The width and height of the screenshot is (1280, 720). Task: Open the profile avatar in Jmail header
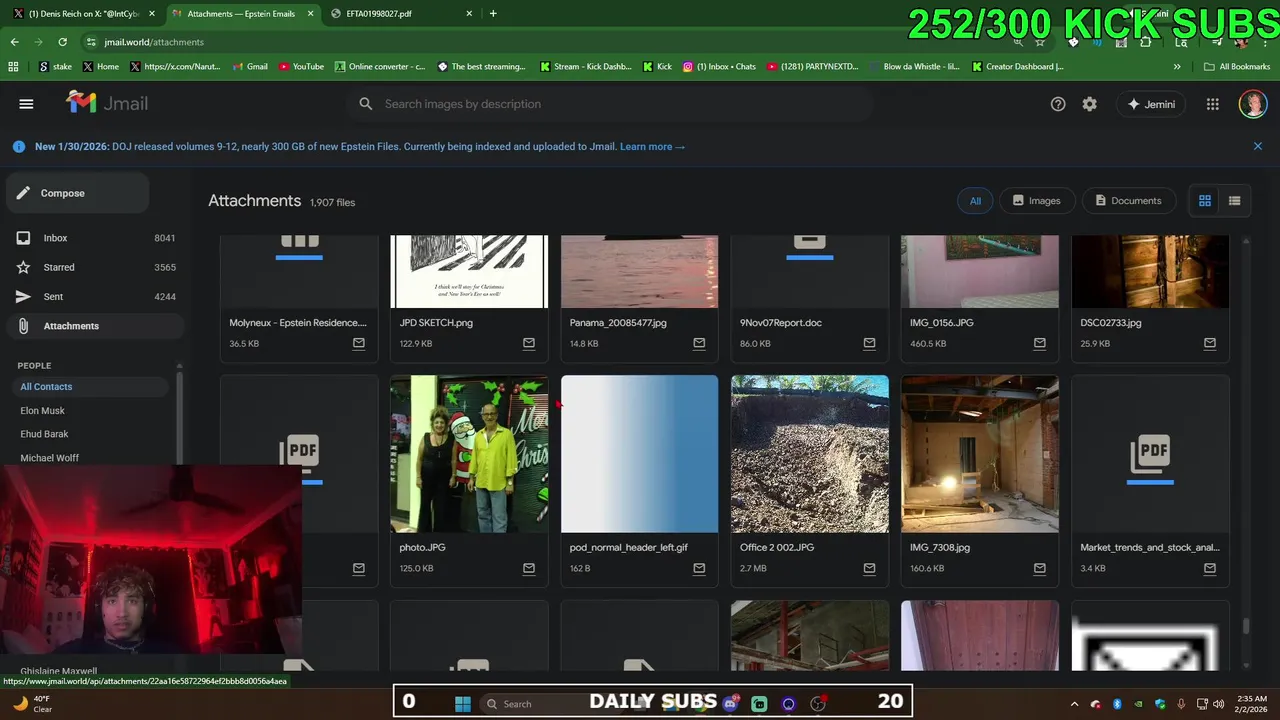(1252, 104)
